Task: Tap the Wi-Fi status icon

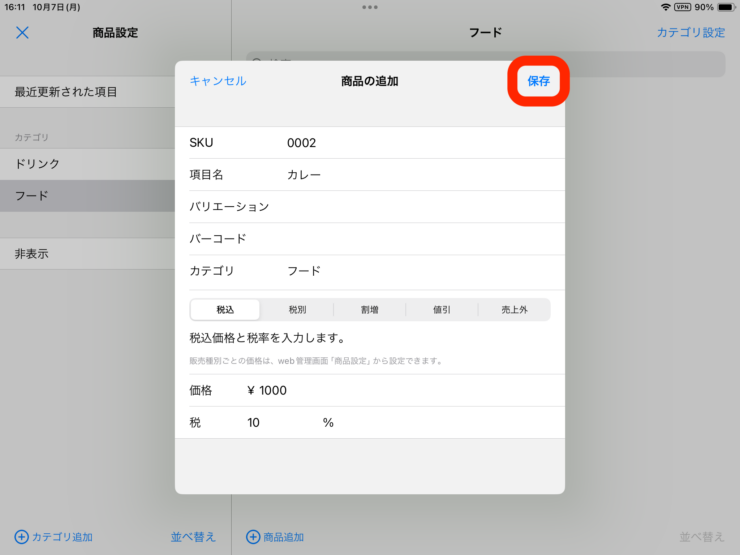Action: click(x=665, y=7)
